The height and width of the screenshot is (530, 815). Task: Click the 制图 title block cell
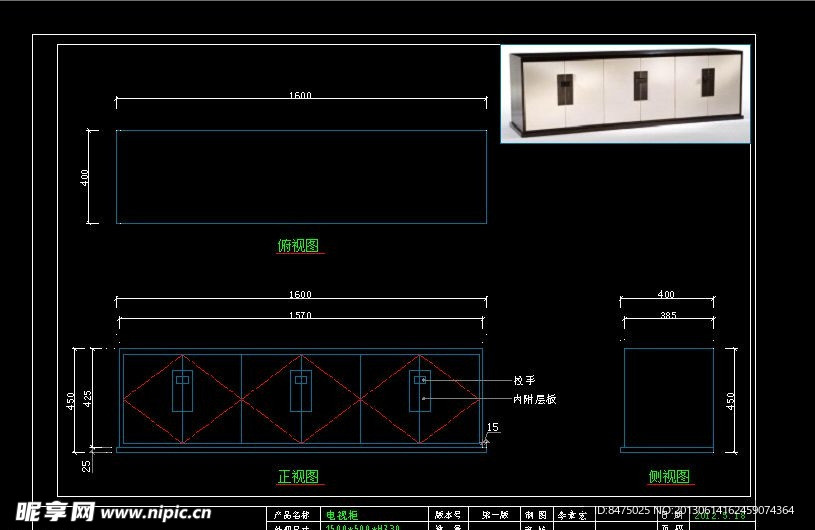(536, 515)
